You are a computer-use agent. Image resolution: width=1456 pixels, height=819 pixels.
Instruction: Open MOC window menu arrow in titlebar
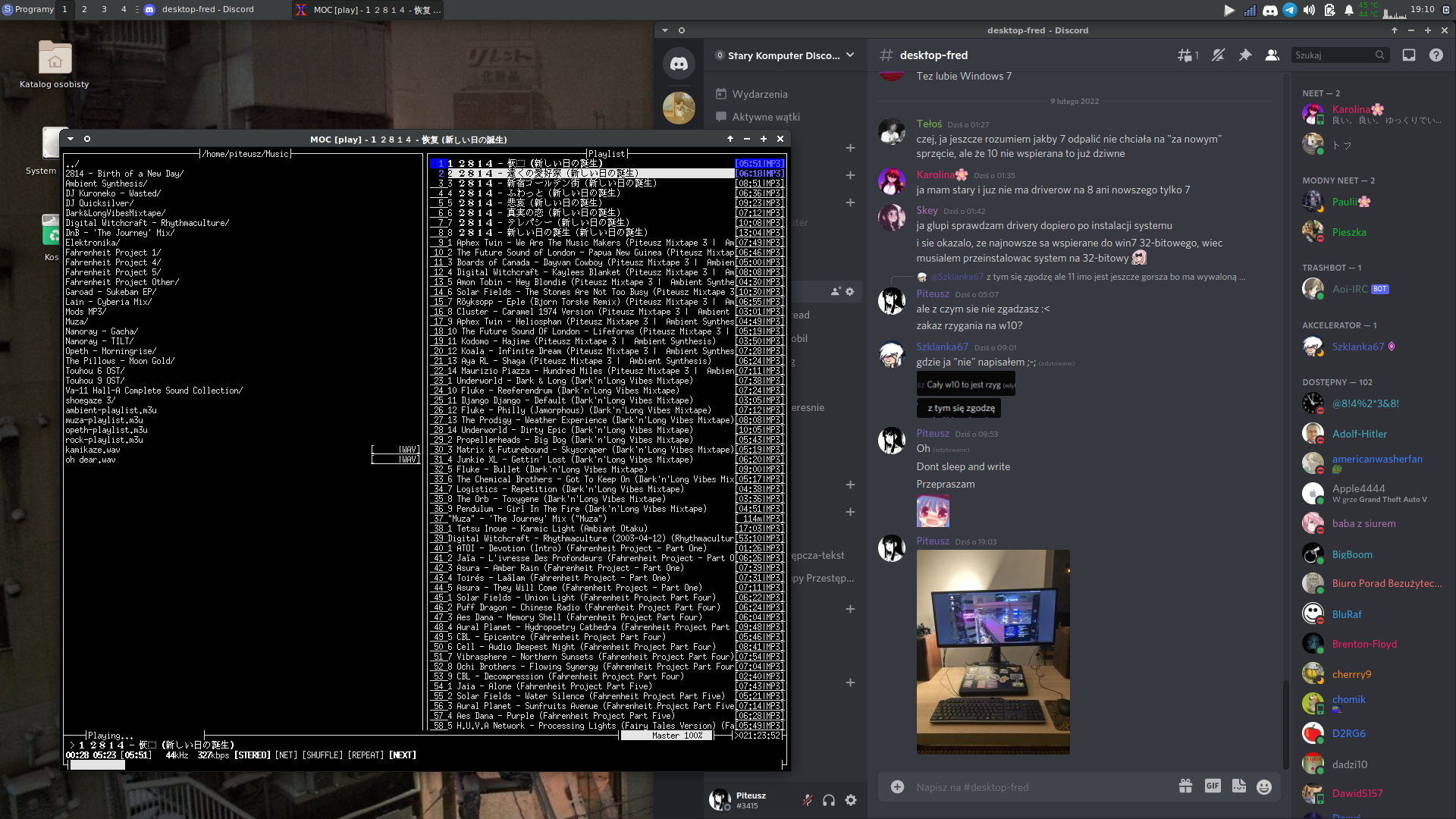pyautogui.click(x=71, y=139)
